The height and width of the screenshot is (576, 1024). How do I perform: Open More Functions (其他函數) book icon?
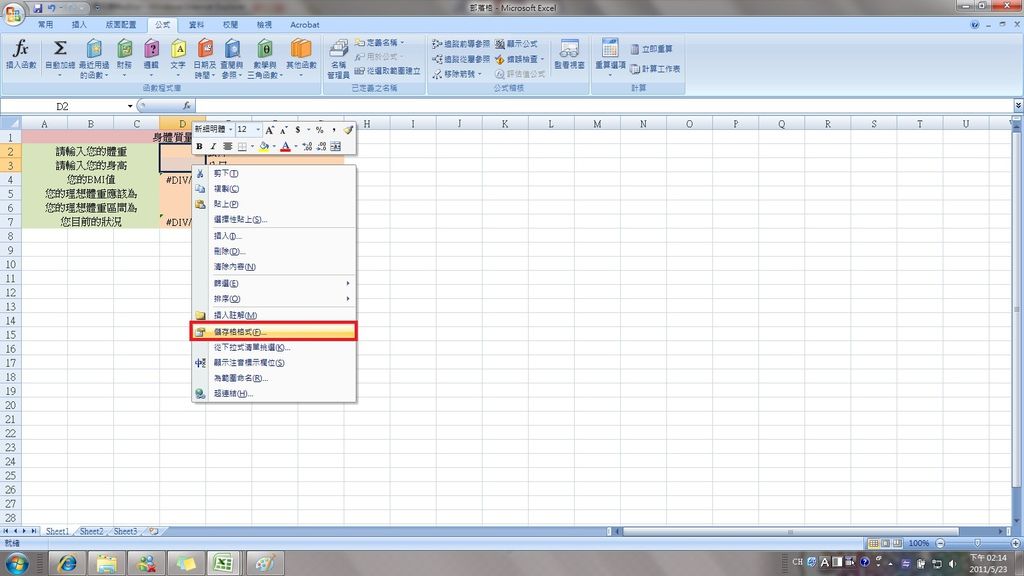[301, 49]
